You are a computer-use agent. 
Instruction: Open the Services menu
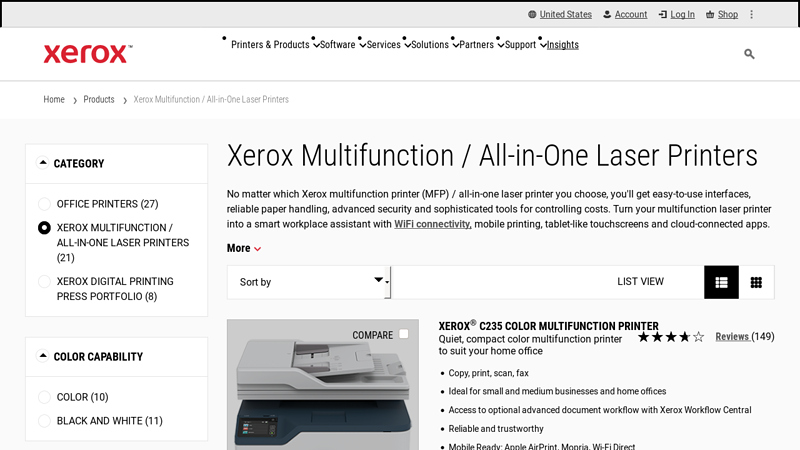tap(383, 45)
